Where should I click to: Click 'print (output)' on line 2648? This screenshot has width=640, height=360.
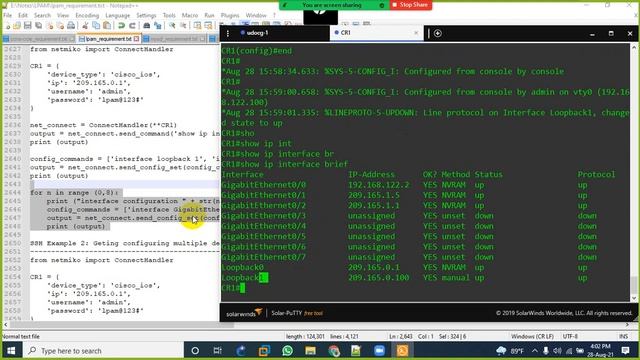(75, 226)
